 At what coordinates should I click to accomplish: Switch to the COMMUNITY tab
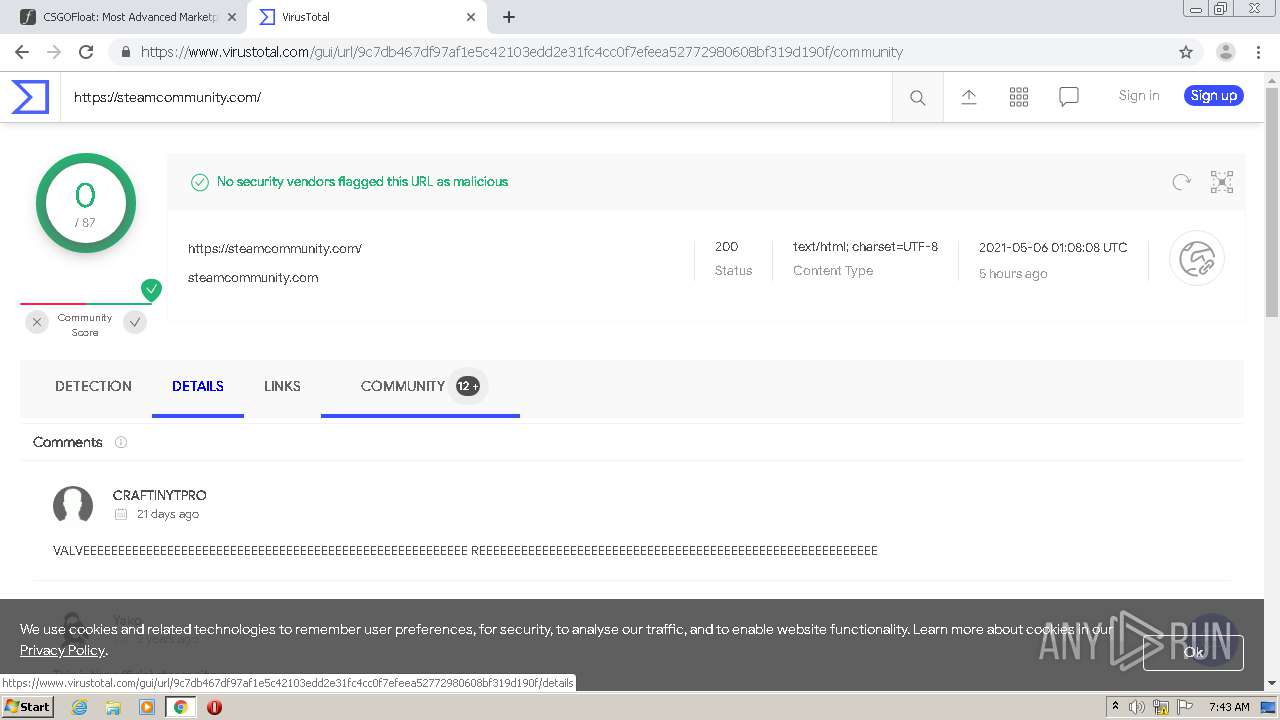click(x=420, y=386)
